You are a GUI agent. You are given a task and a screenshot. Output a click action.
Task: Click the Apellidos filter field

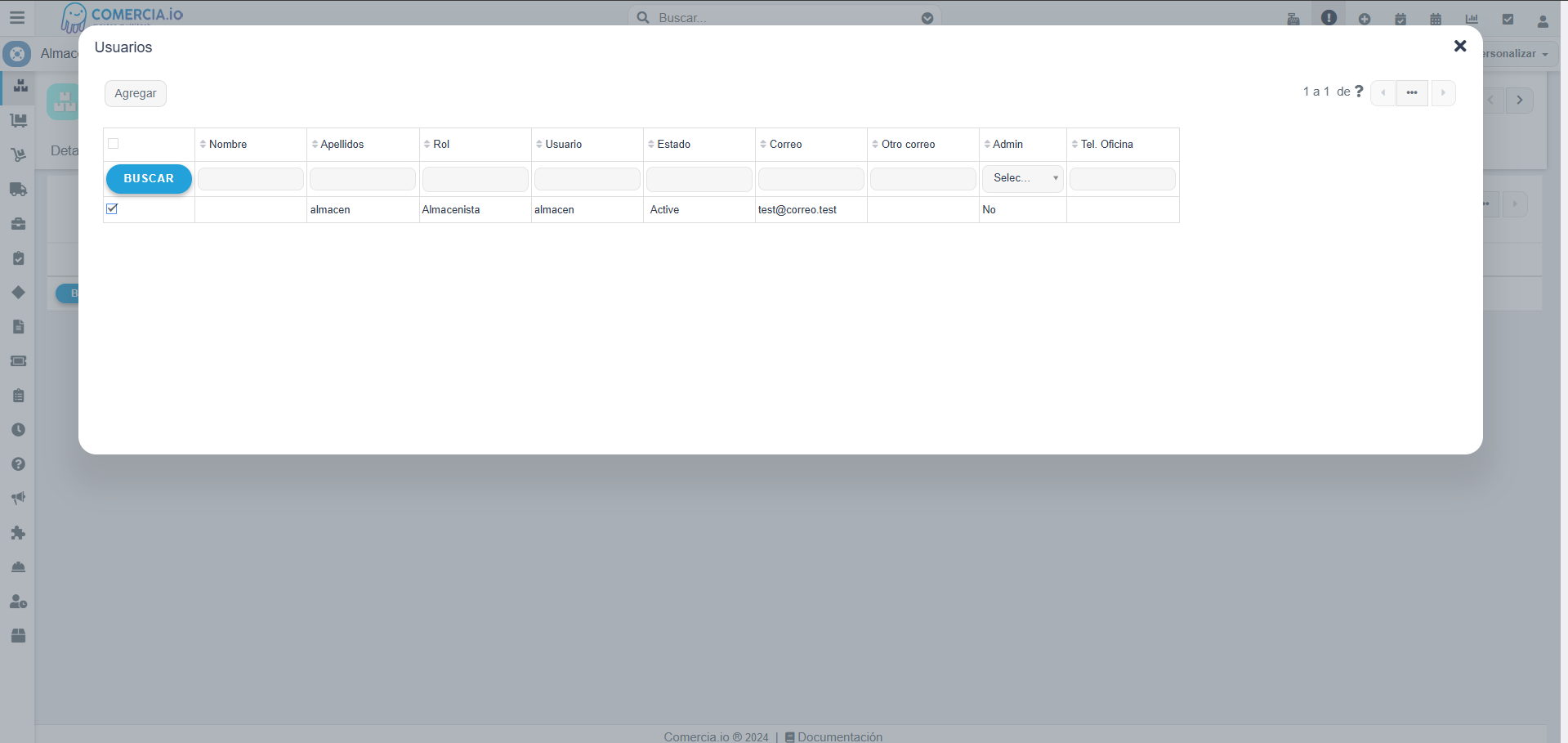[363, 179]
